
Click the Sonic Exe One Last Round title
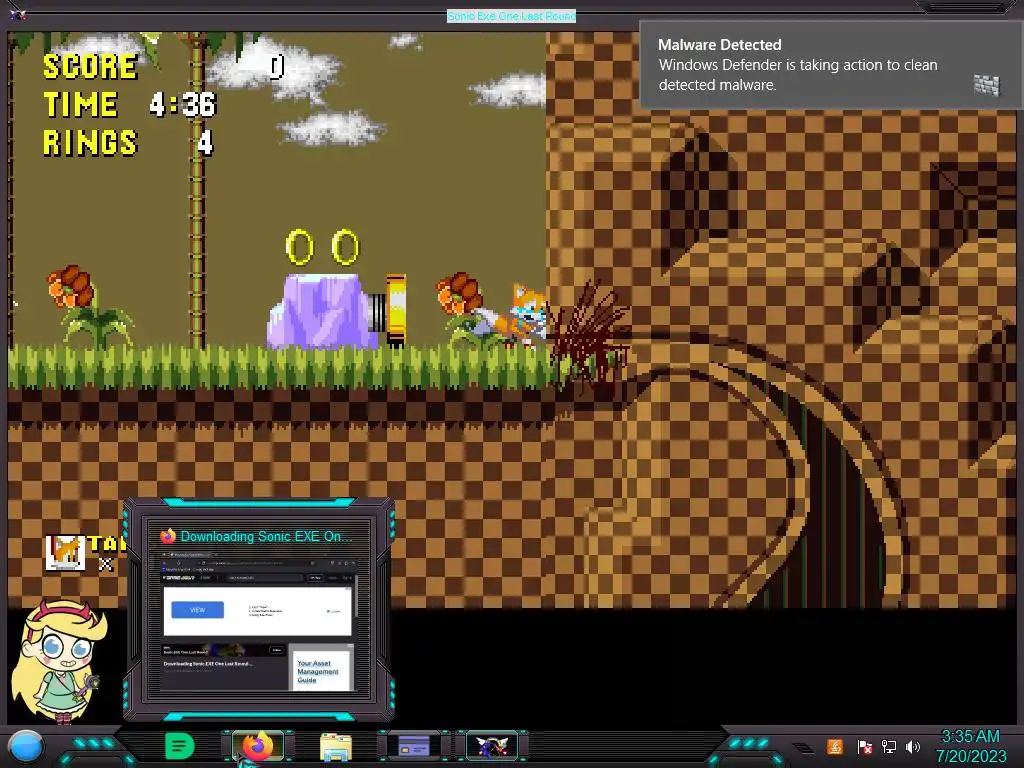click(511, 16)
